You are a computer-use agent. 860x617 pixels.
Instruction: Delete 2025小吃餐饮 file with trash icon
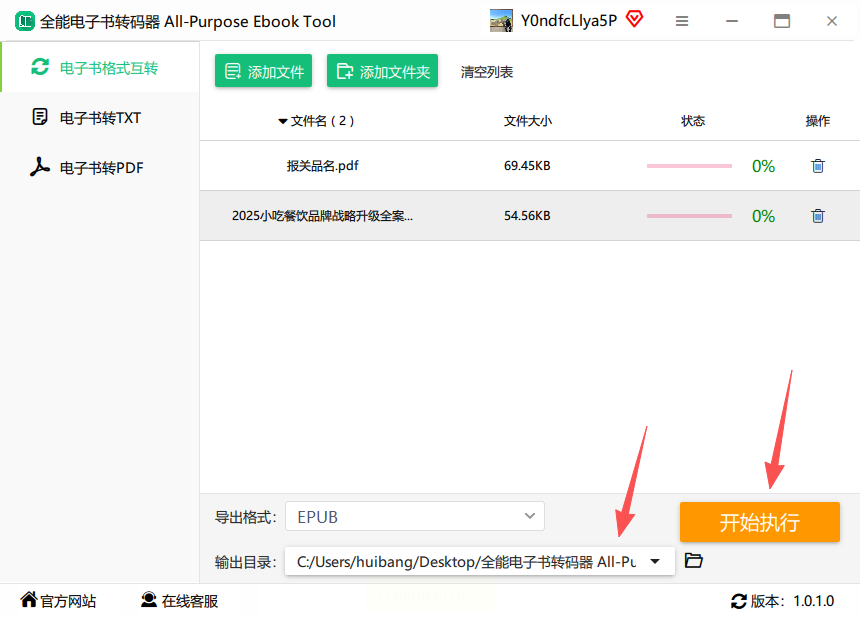point(818,216)
